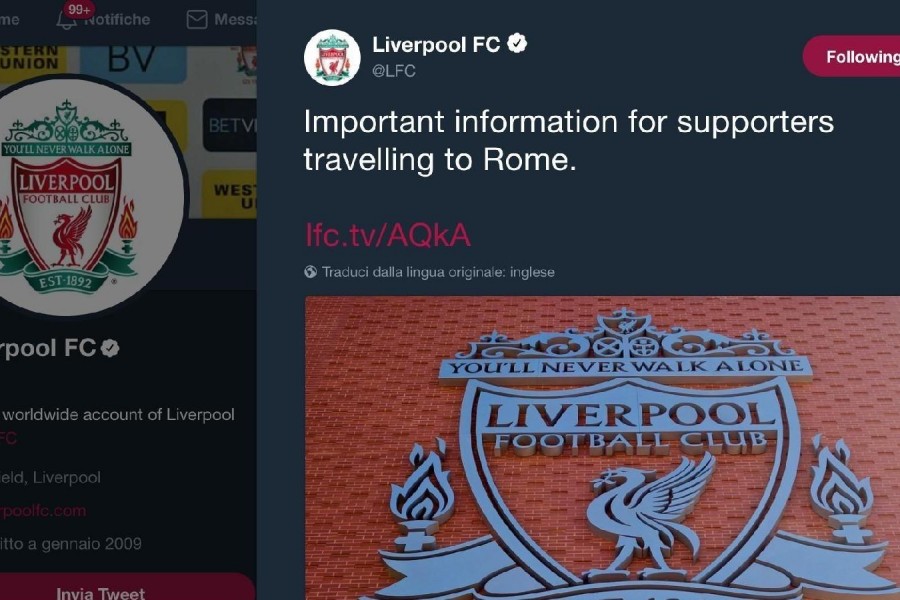This screenshot has width=900, height=600.
Task: Open the Messages envelope icon
Action: [197, 20]
